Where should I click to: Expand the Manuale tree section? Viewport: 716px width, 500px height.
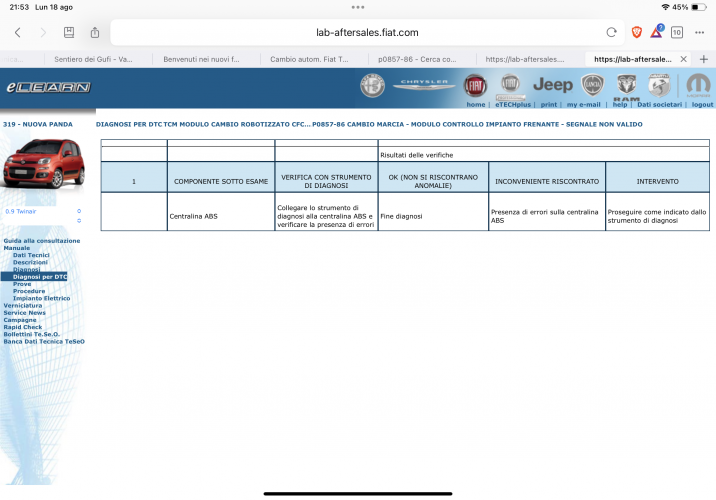pyautogui.click(x=17, y=248)
